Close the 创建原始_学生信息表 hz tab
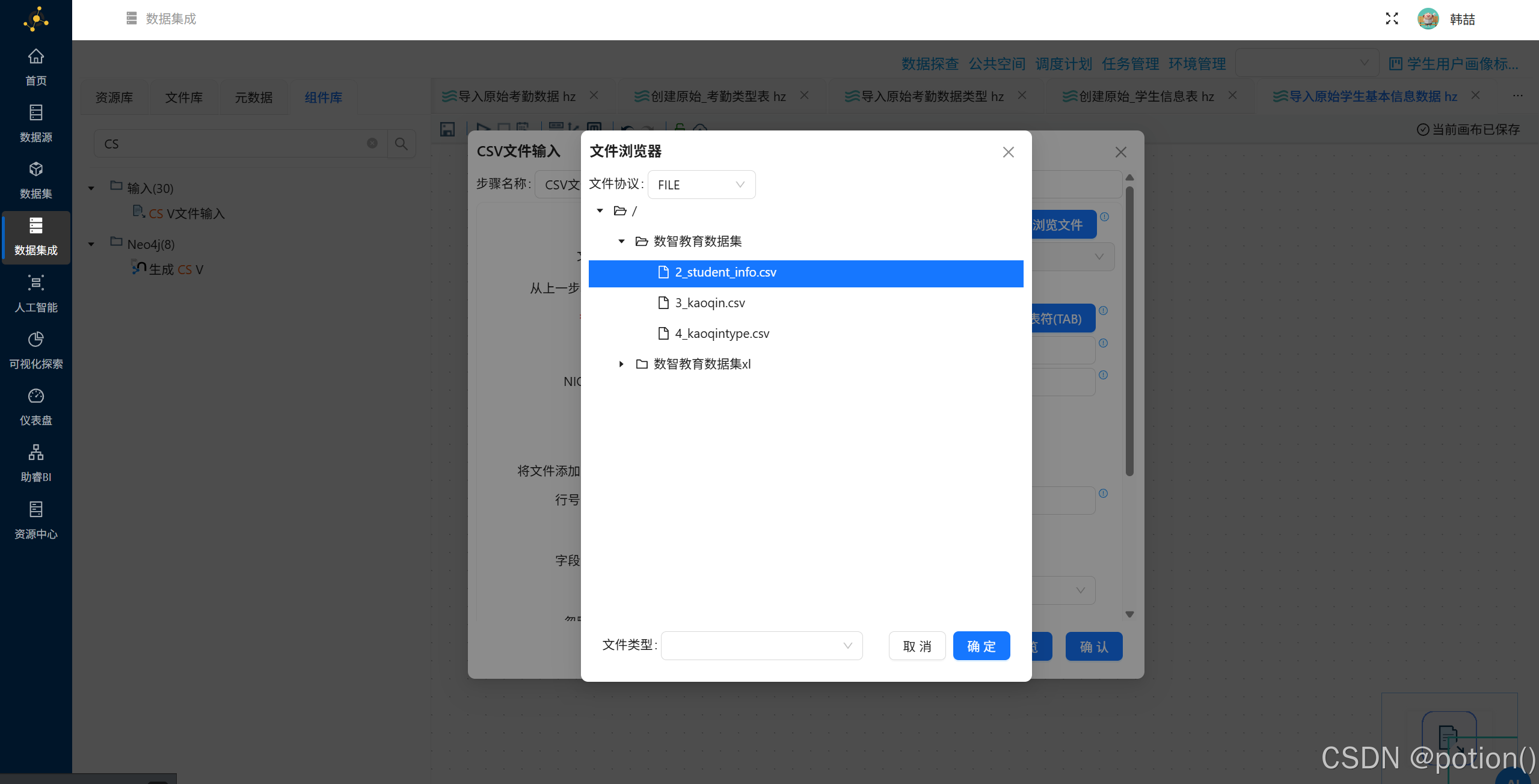Viewport: 1539px width, 784px height. (x=1232, y=96)
